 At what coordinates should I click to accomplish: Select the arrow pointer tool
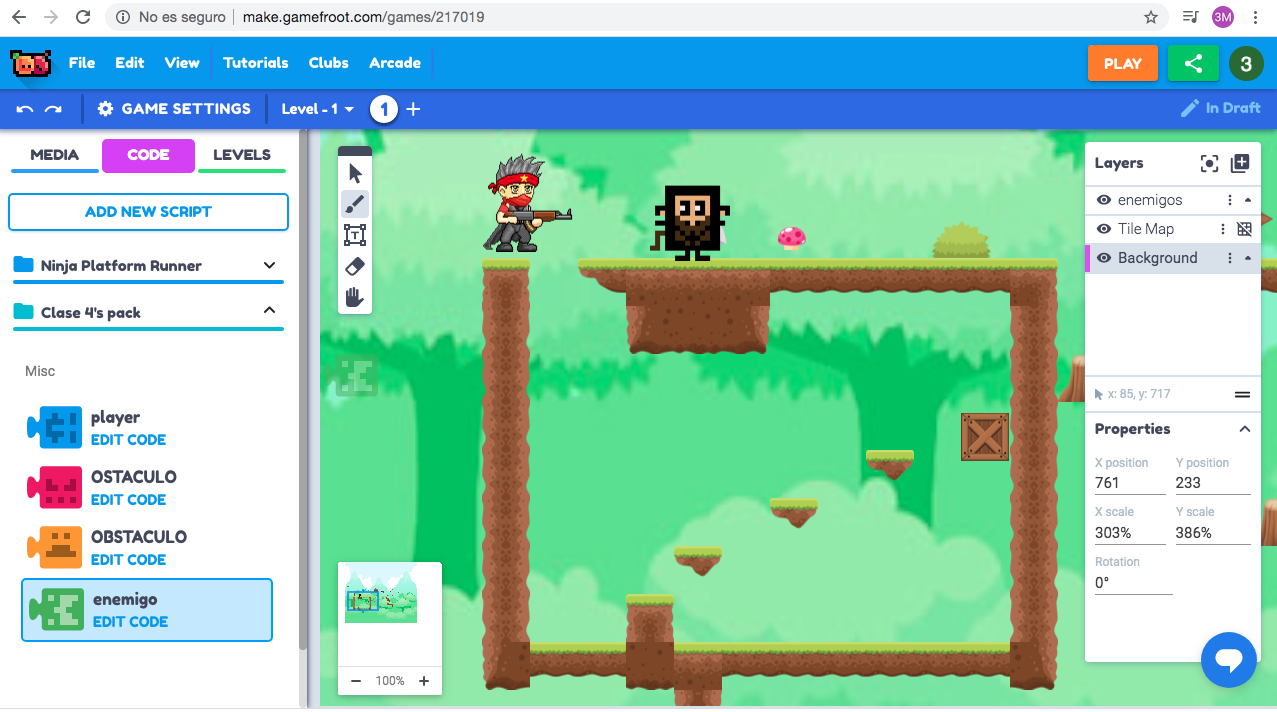pos(355,174)
